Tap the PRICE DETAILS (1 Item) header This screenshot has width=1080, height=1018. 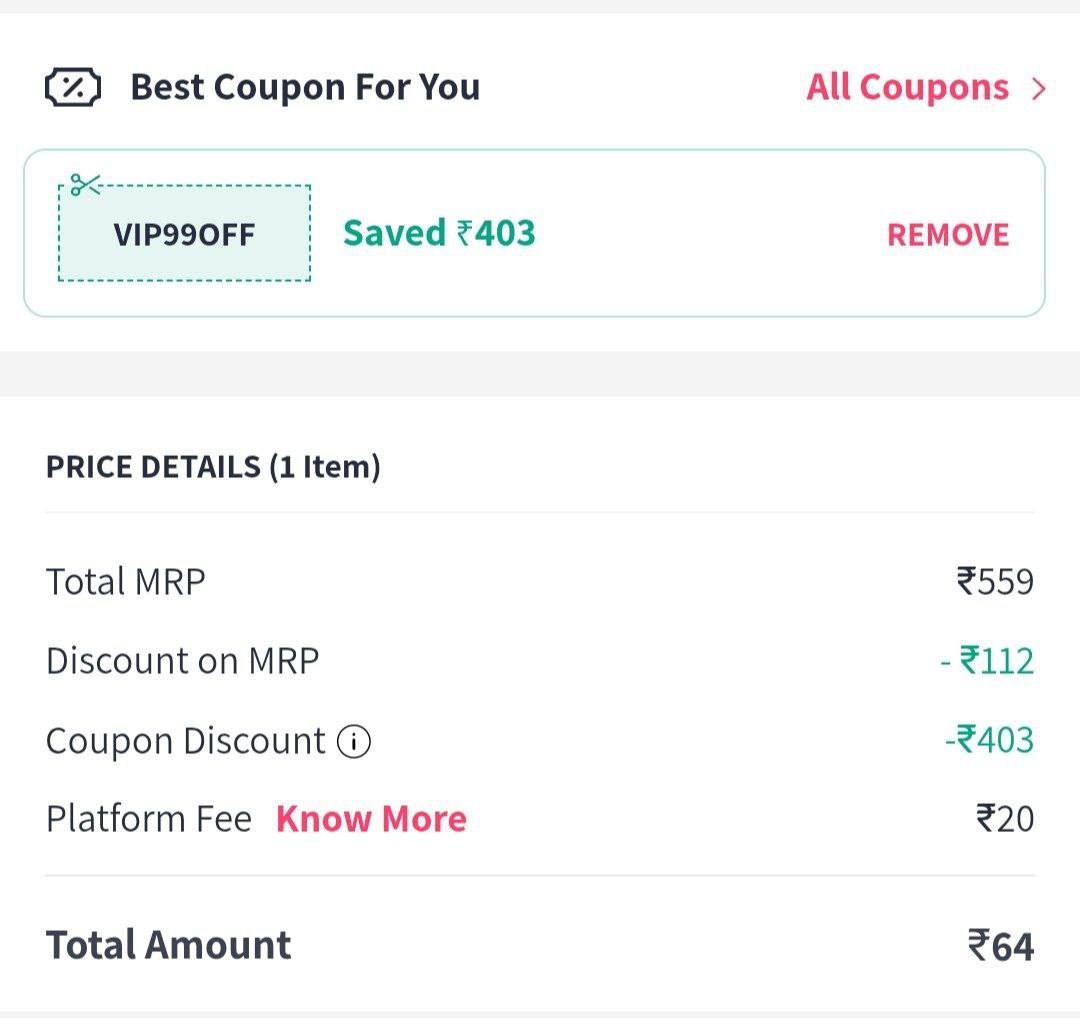(213, 467)
